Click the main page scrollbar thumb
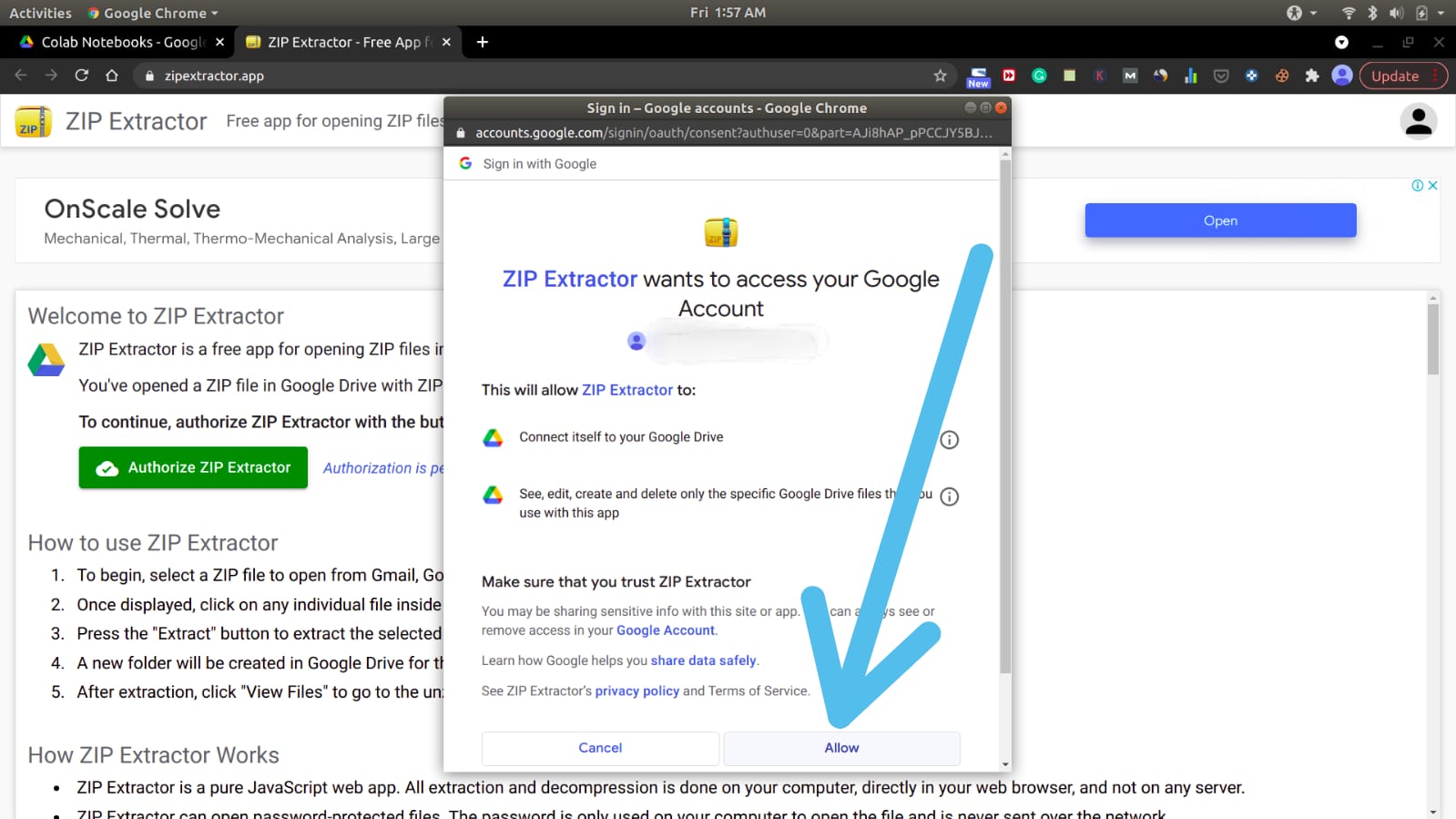1456x819 pixels. pos(1432,339)
